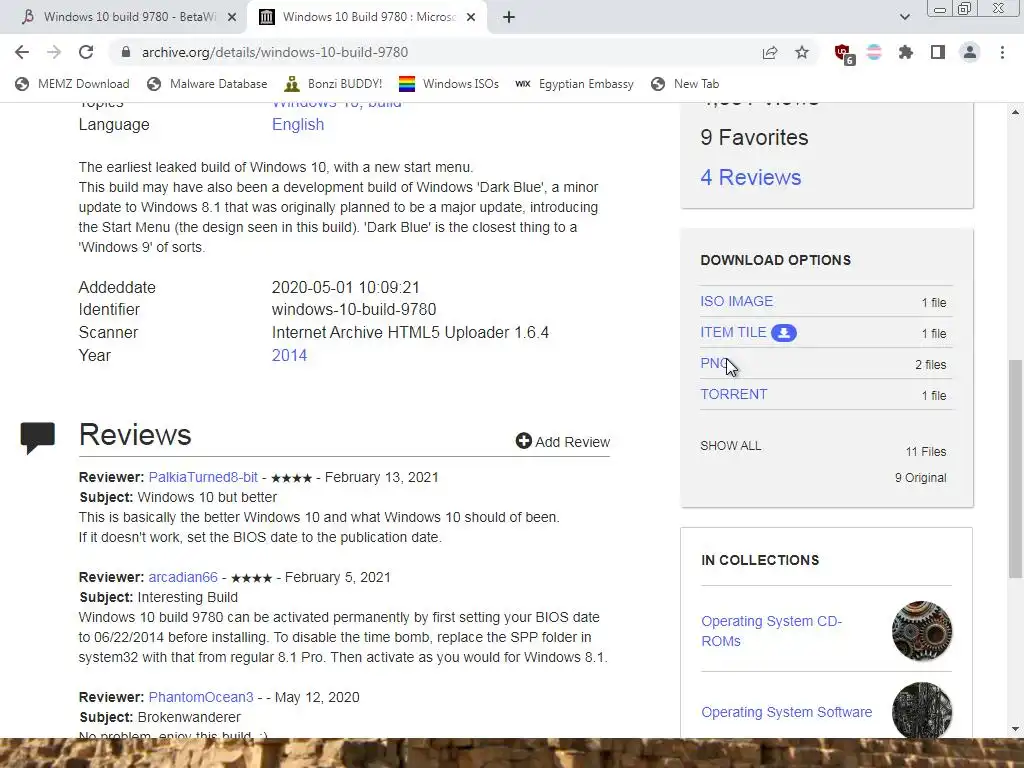Open the New Tab bookmark
This screenshot has height=768, width=1024.
685,84
